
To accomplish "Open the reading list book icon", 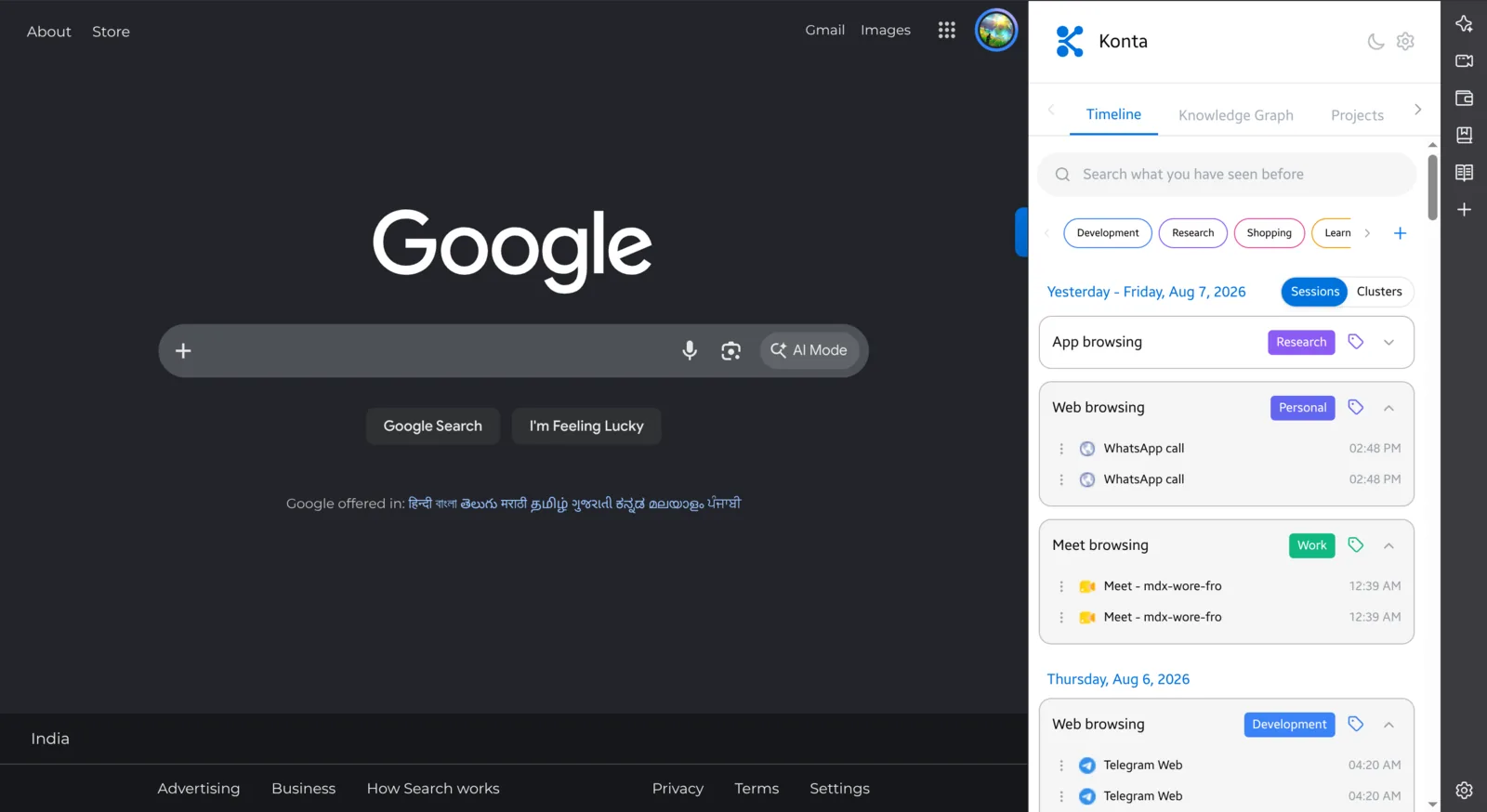I will coord(1464,173).
